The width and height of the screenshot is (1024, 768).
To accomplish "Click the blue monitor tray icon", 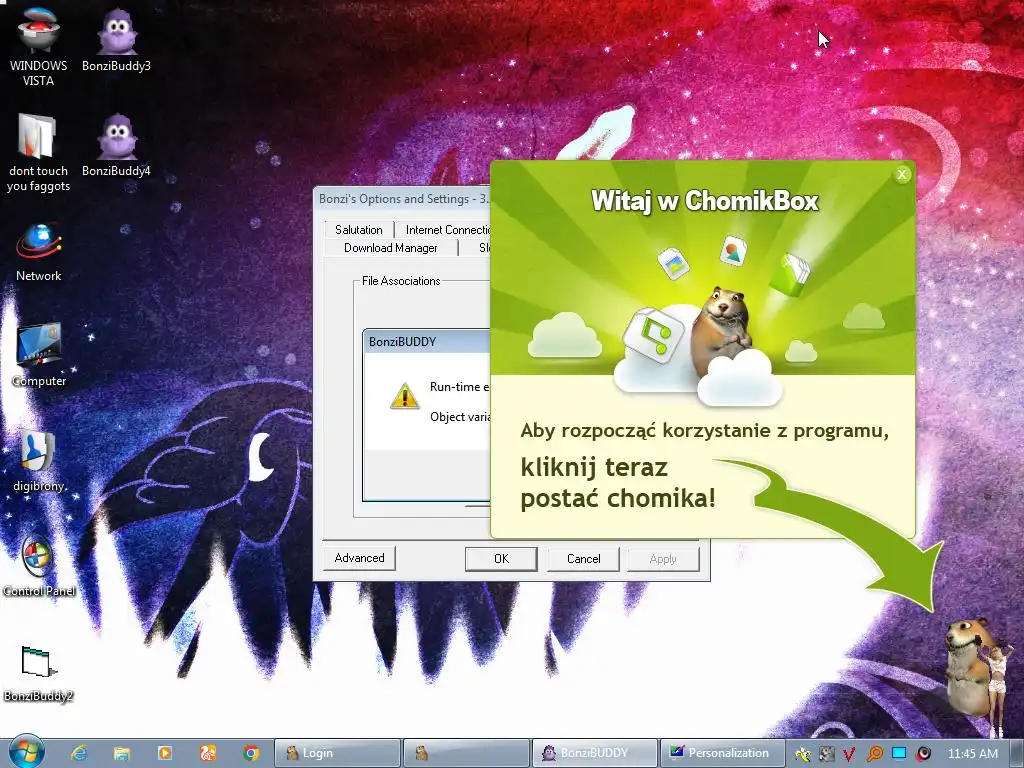I will tap(899, 753).
